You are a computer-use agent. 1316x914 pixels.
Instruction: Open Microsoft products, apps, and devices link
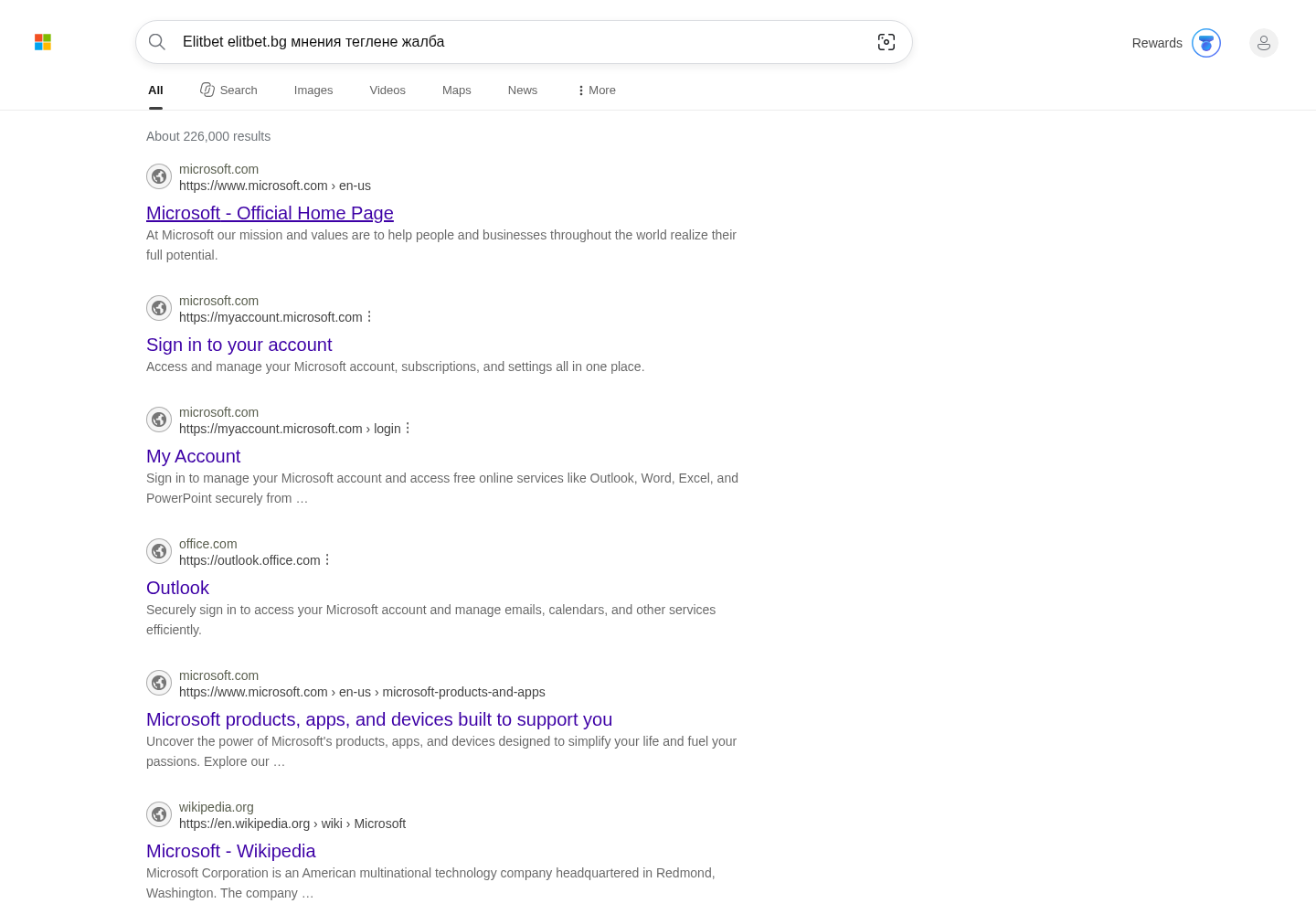tap(379, 719)
